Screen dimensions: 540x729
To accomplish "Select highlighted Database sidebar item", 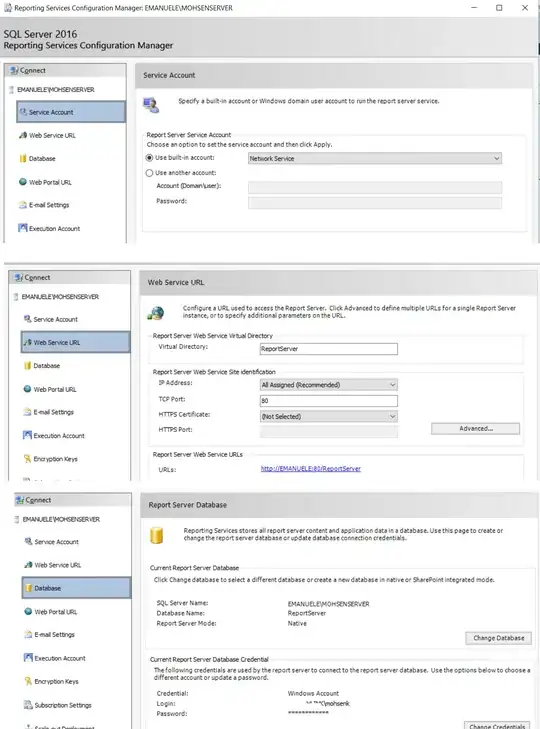I will (76, 588).
